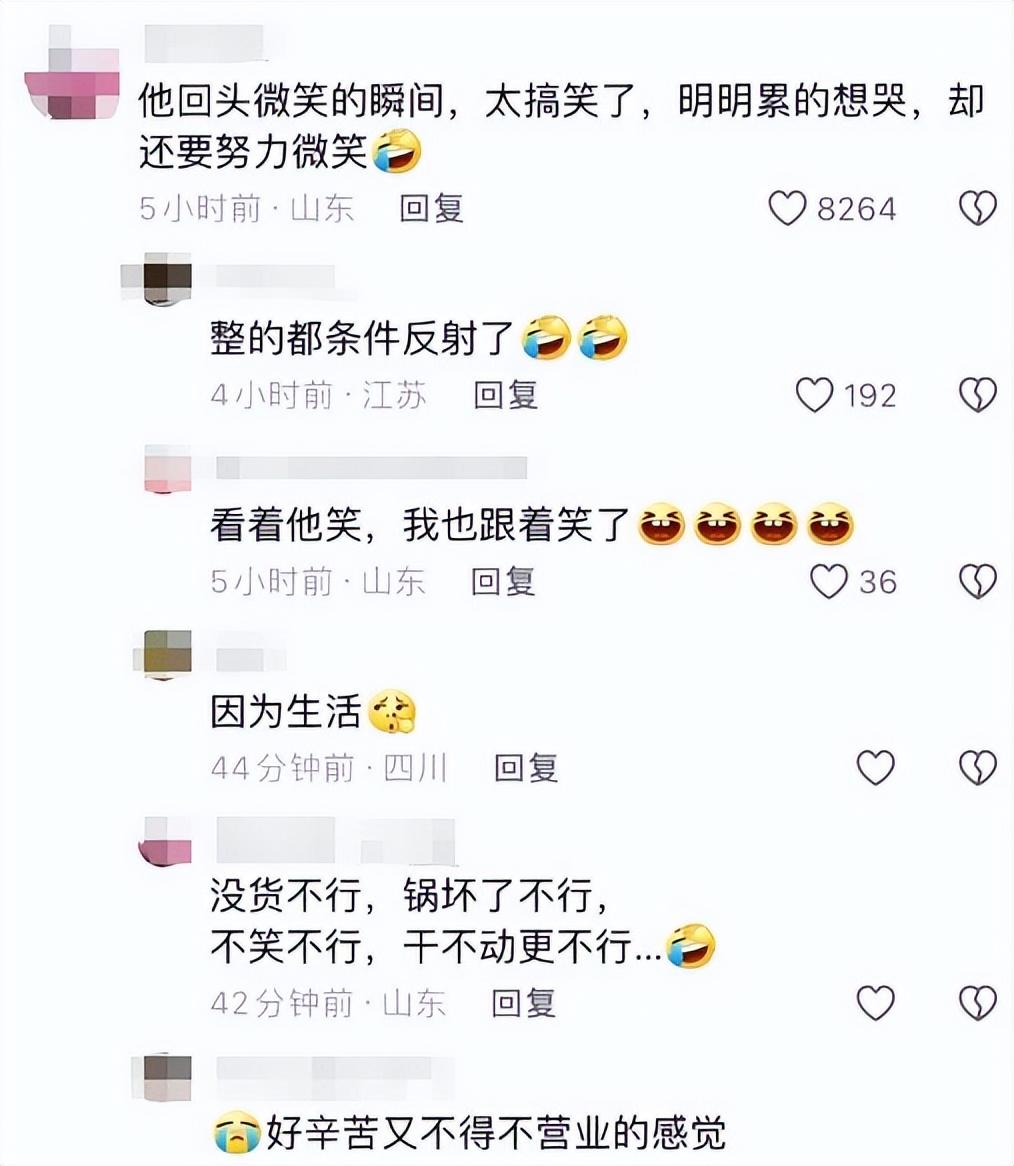
Task: Like the 江苏 comment with 192 likes
Action: (x=814, y=394)
